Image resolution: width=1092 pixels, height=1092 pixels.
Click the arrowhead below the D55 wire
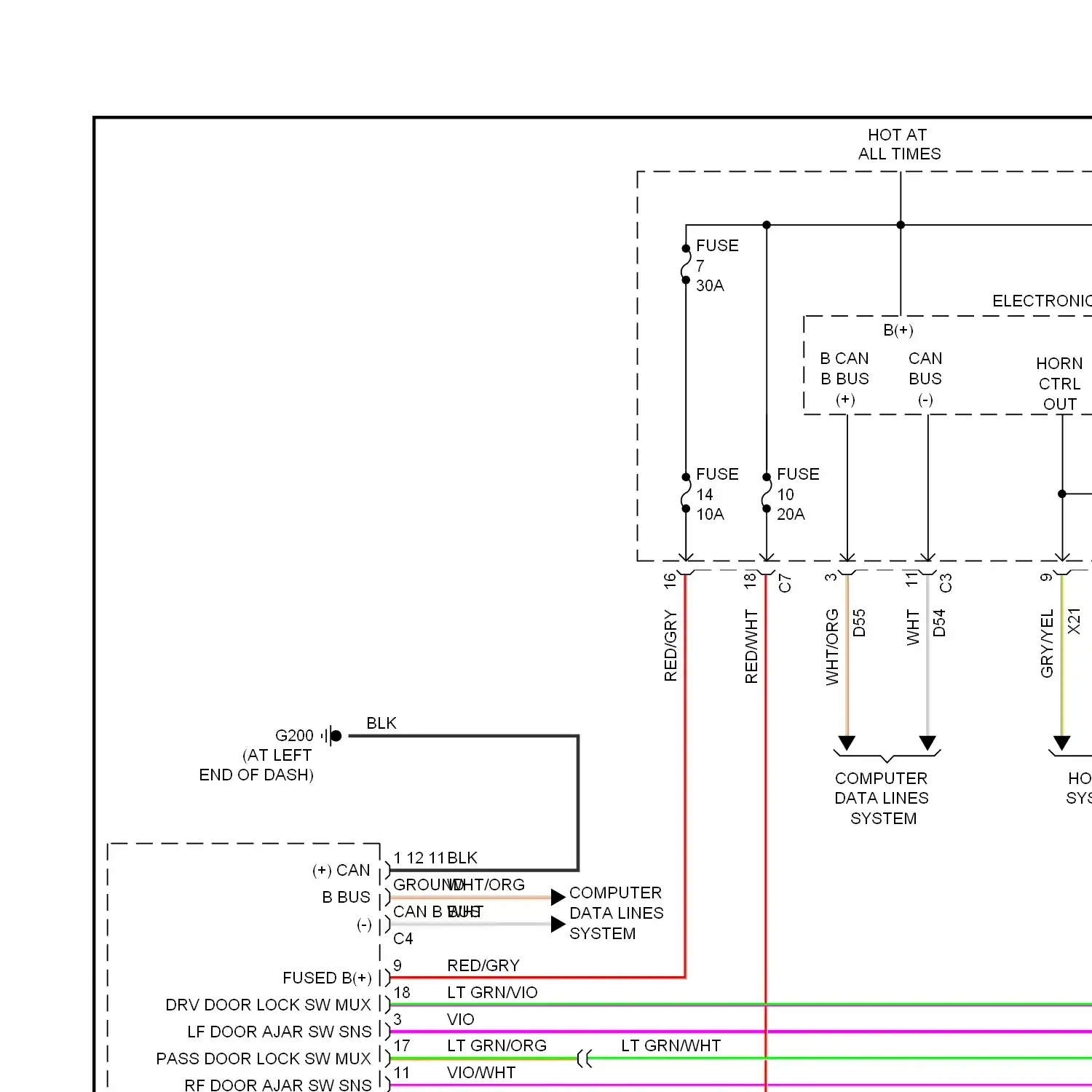[847, 743]
